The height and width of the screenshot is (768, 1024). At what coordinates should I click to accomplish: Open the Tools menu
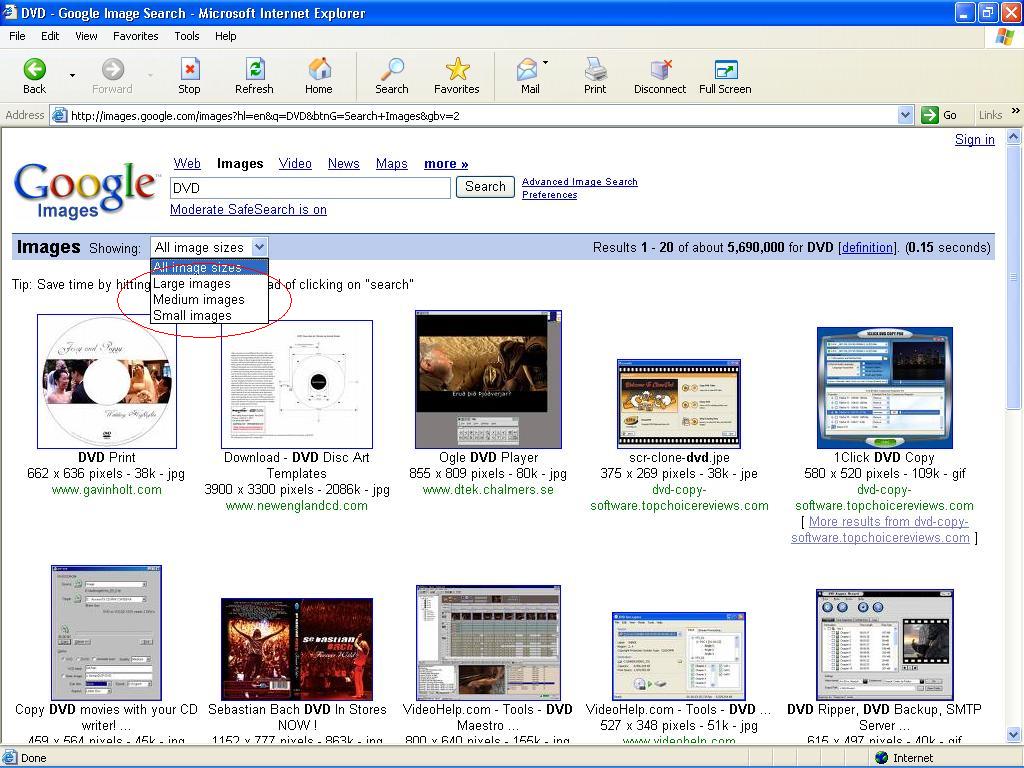click(x=187, y=36)
